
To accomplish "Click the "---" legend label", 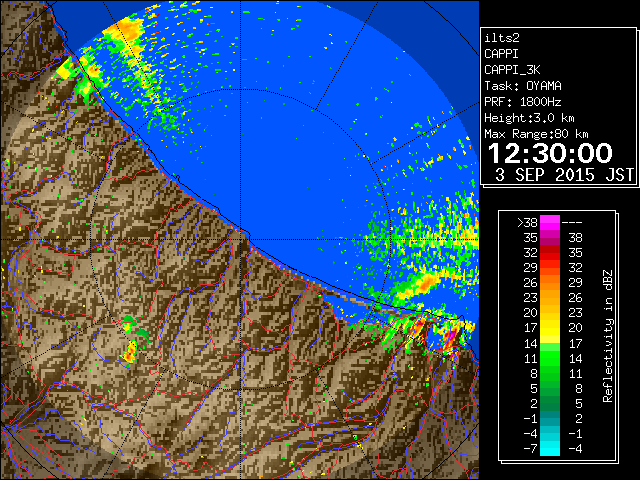I will pyautogui.click(x=572, y=223).
